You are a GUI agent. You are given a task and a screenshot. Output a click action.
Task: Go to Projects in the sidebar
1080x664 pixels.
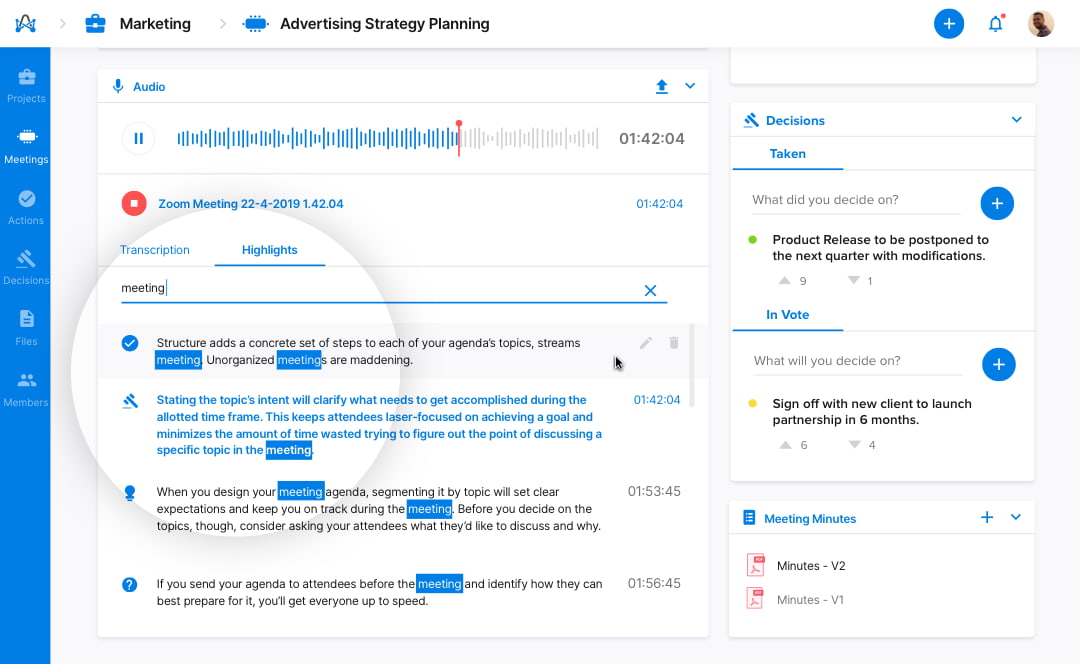pos(26,87)
